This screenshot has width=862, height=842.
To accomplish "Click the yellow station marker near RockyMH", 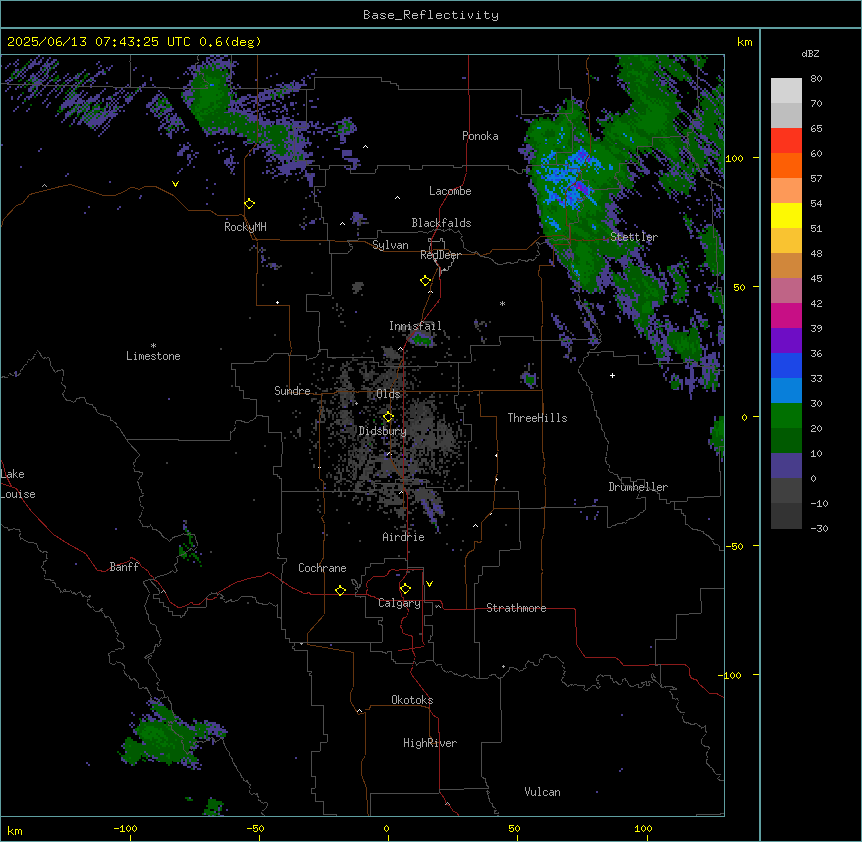I will [x=250, y=204].
